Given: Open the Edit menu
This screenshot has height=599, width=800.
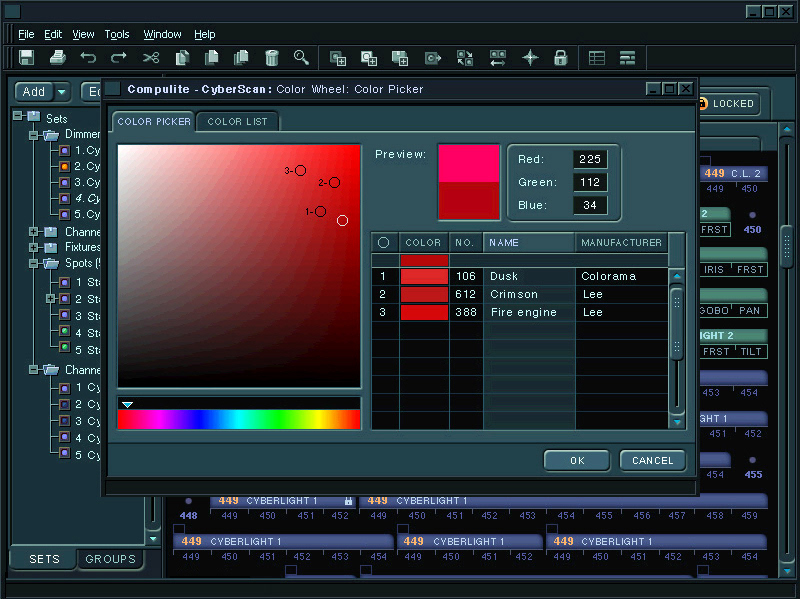Looking at the screenshot, I should (53, 34).
